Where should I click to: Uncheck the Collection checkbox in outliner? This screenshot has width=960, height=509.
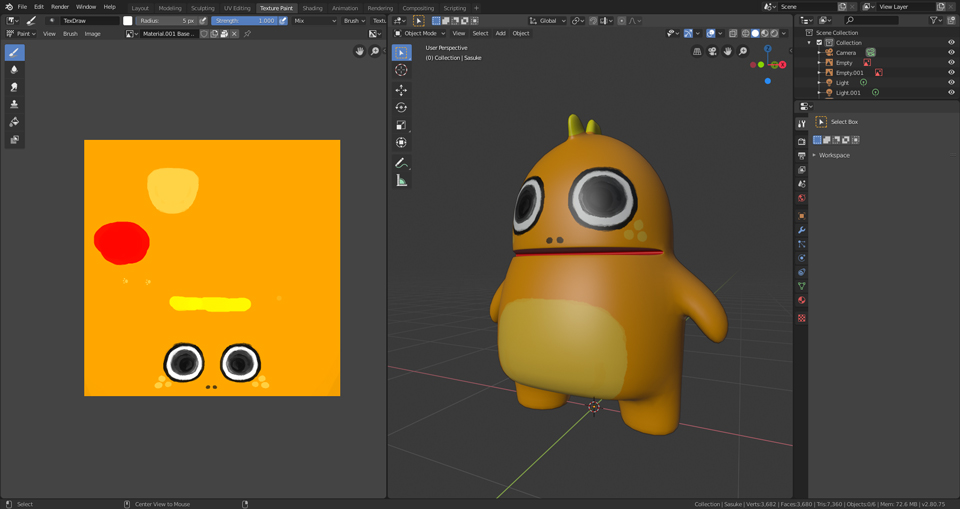(819, 43)
